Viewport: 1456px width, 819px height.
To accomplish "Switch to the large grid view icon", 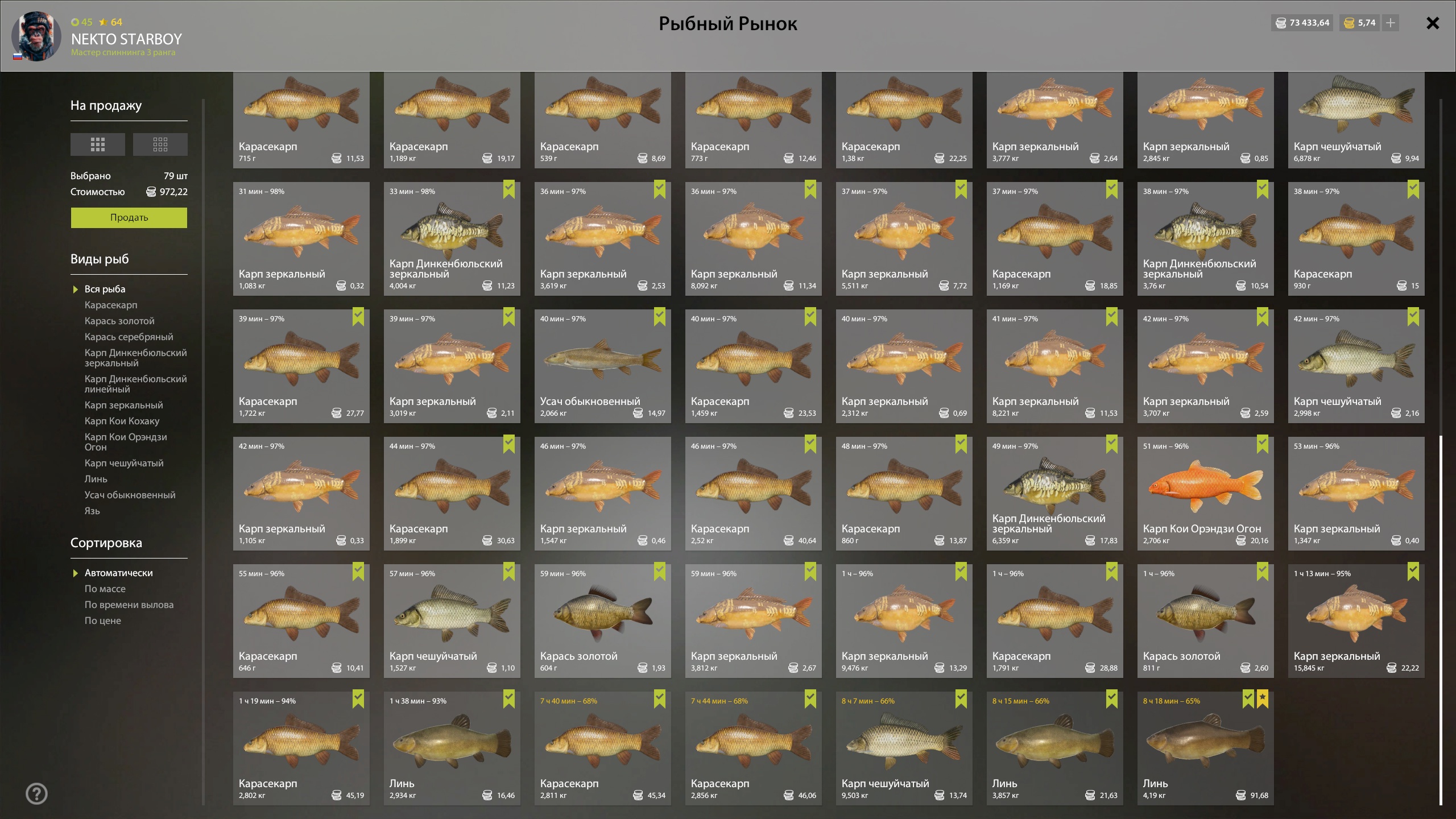I will [98, 144].
